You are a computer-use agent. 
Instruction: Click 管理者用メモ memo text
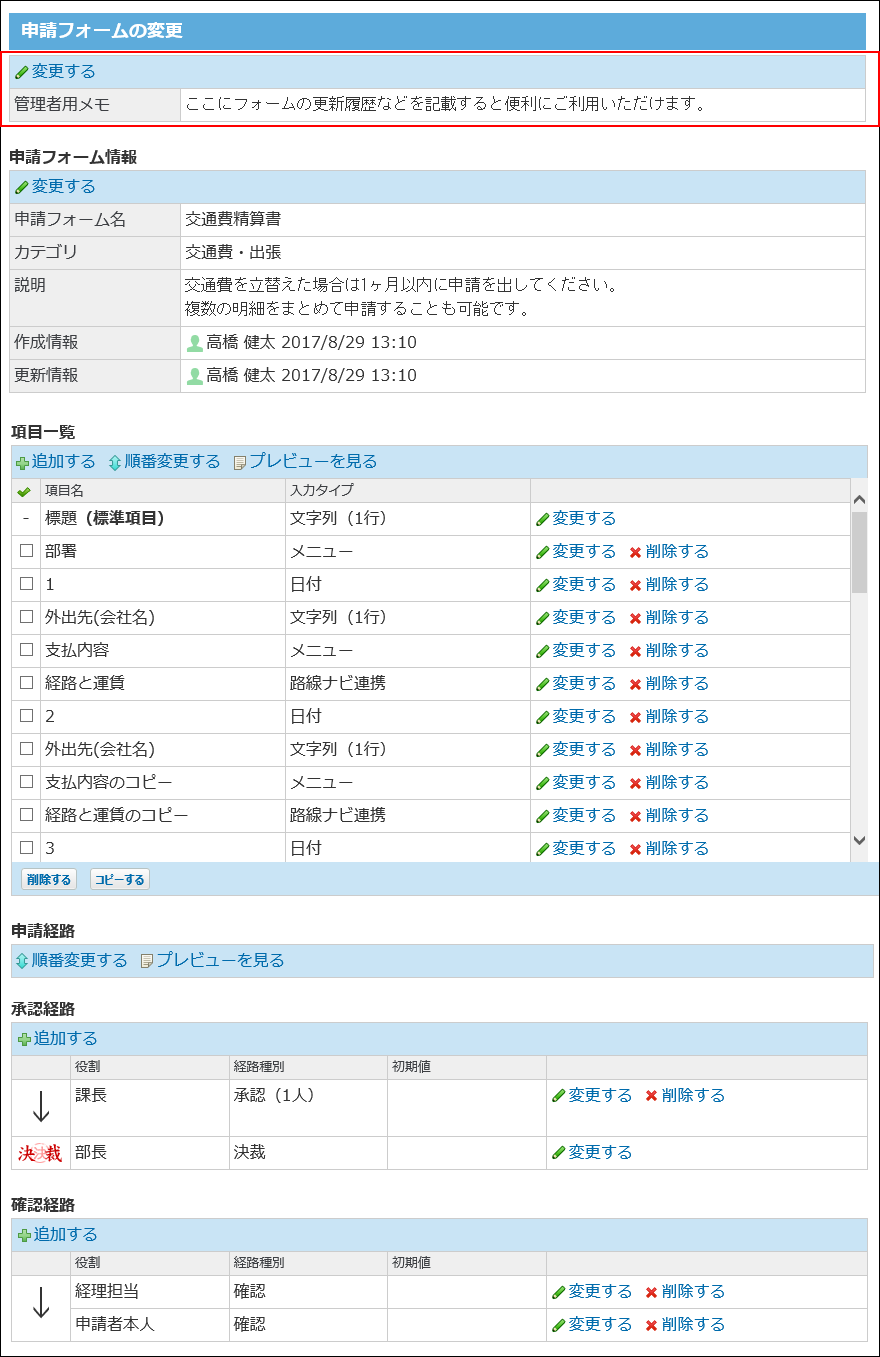click(x=446, y=104)
